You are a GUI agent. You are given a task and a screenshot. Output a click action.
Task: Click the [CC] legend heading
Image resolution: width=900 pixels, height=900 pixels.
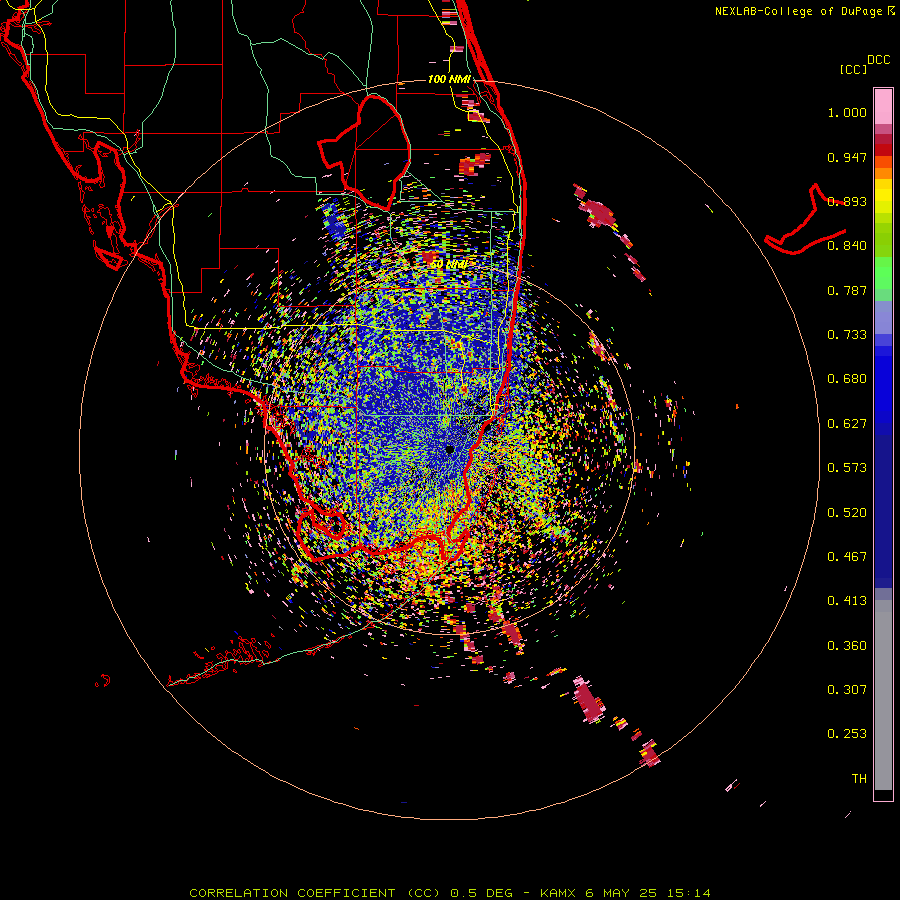click(x=853, y=69)
